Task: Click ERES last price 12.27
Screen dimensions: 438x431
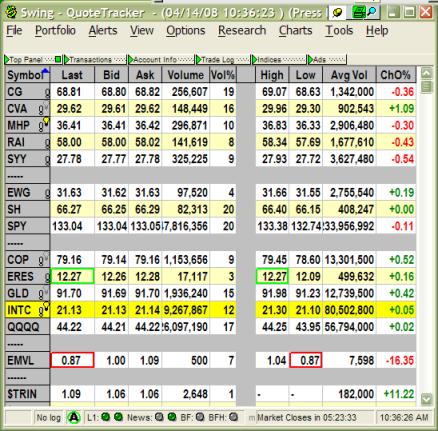Action: pos(72,277)
